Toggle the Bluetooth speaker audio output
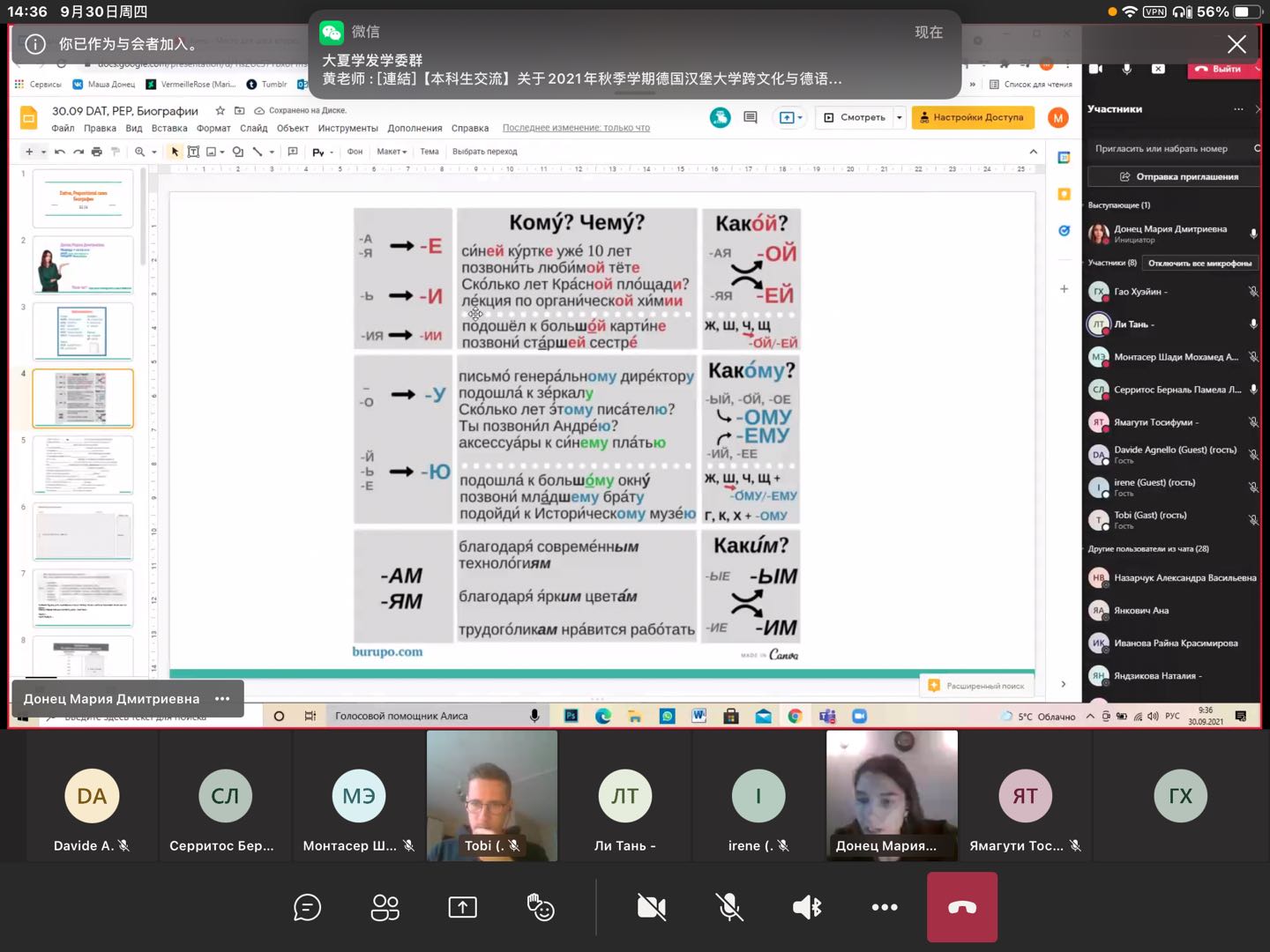The width and height of the screenshot is (1270, 952). click(x=807, y=907)
